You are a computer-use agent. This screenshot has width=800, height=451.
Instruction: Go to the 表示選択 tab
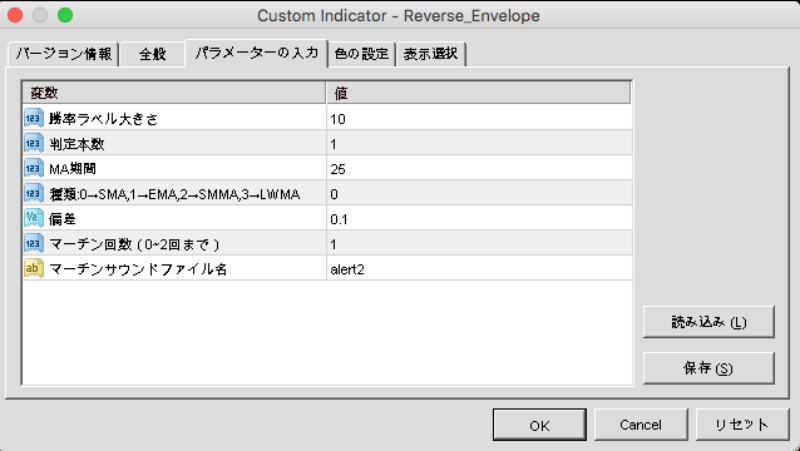point(431,54)
